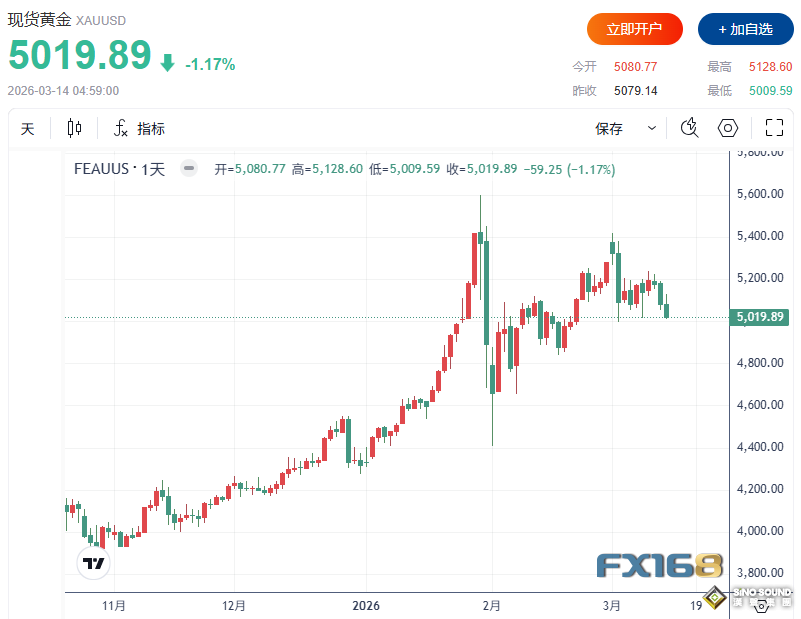Image resolution: width=801 pixels, height=619 pixels.
Task: Open chart settings via hexagon gear icon
Action: pyautogui.click(x=727, y=128)
